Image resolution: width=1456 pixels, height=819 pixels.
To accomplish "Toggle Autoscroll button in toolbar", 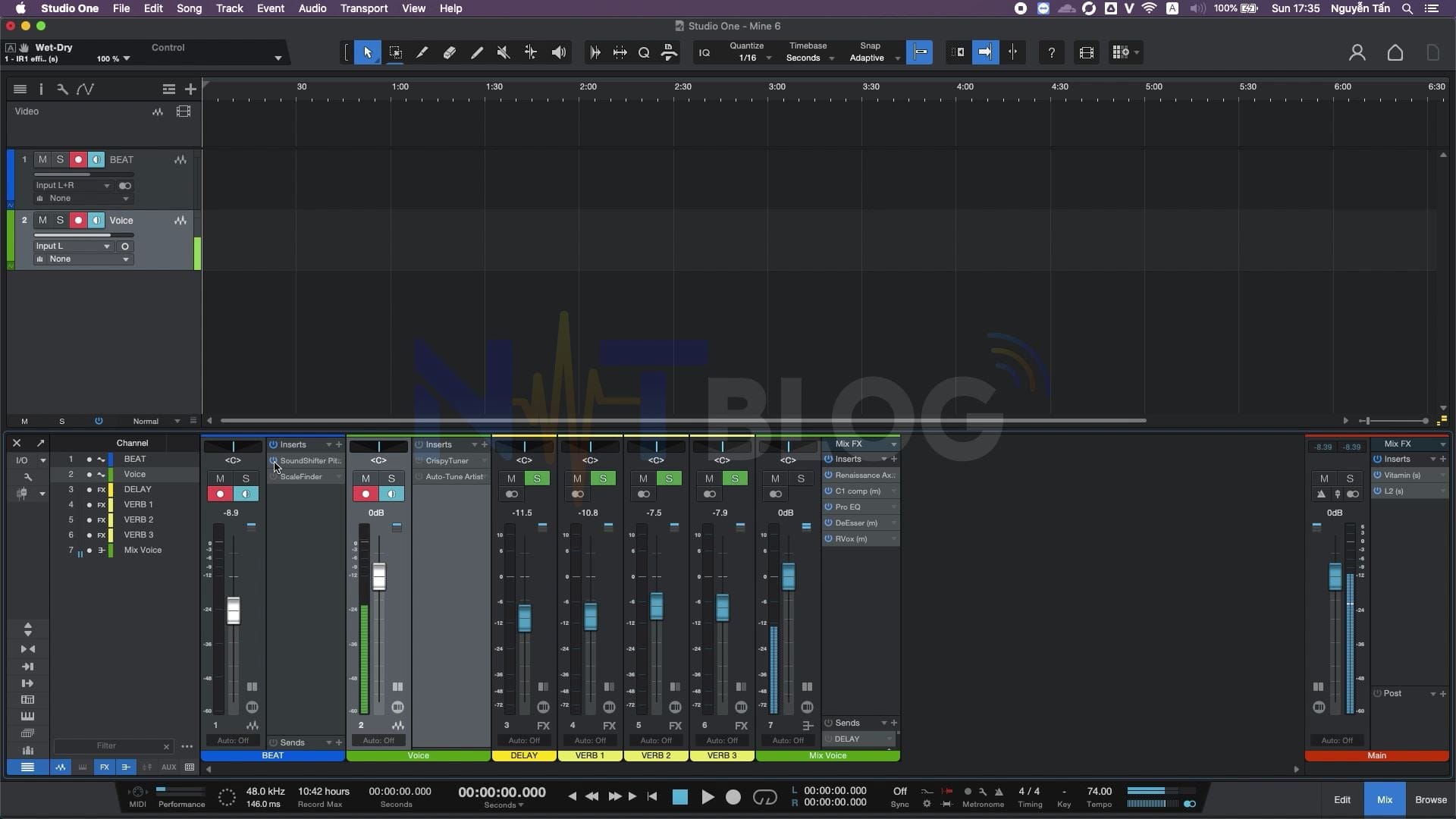I will point(985,52).
